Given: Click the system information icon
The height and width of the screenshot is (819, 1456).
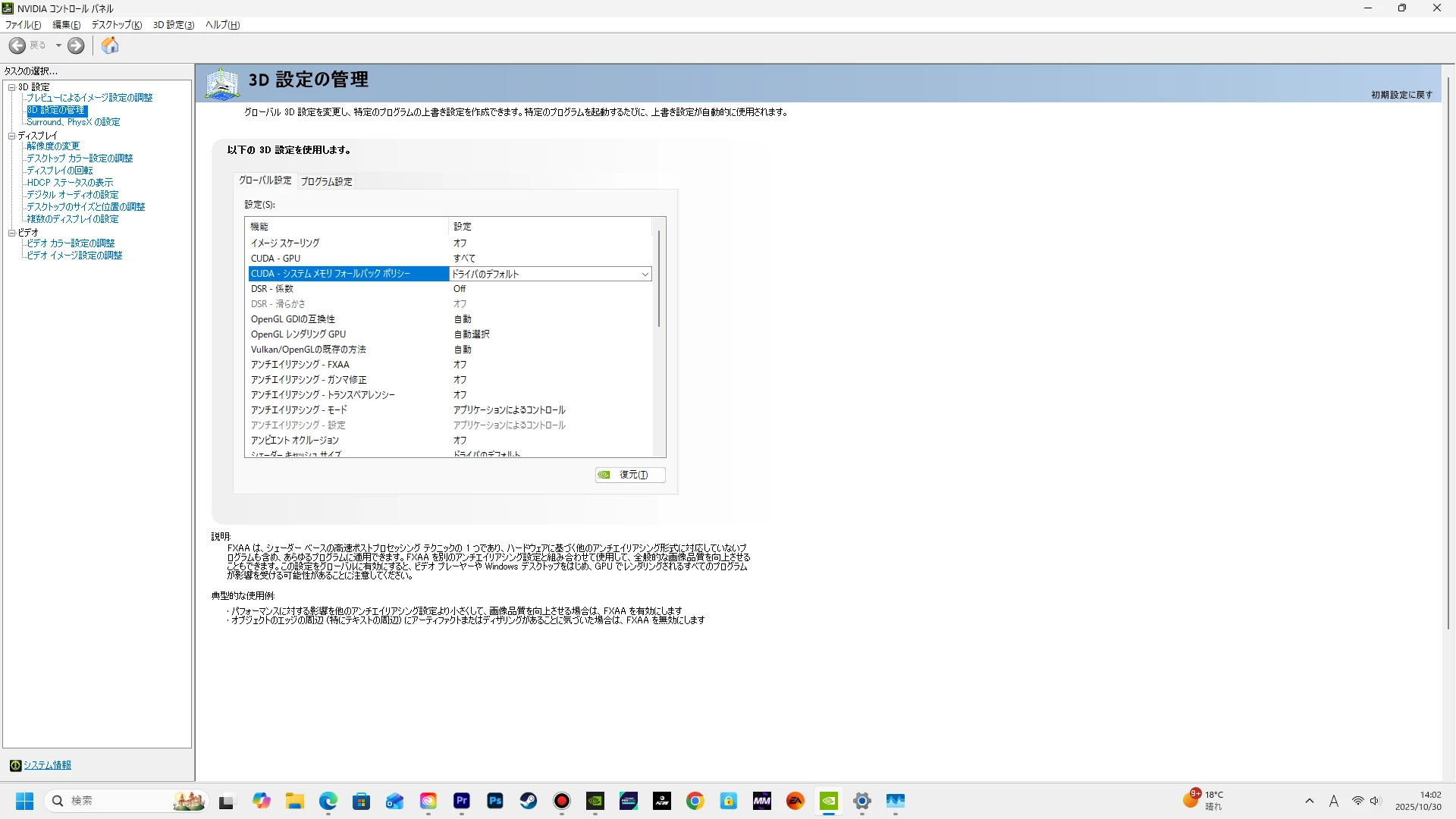Looking at the screenshot, I should (x=15, y=765).
